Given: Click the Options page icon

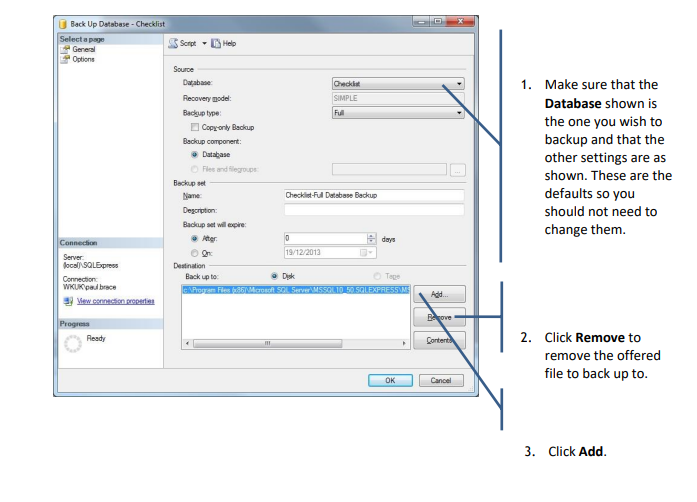Looking at the screenshot, I should pyautogui.click(x=66, y=59).
